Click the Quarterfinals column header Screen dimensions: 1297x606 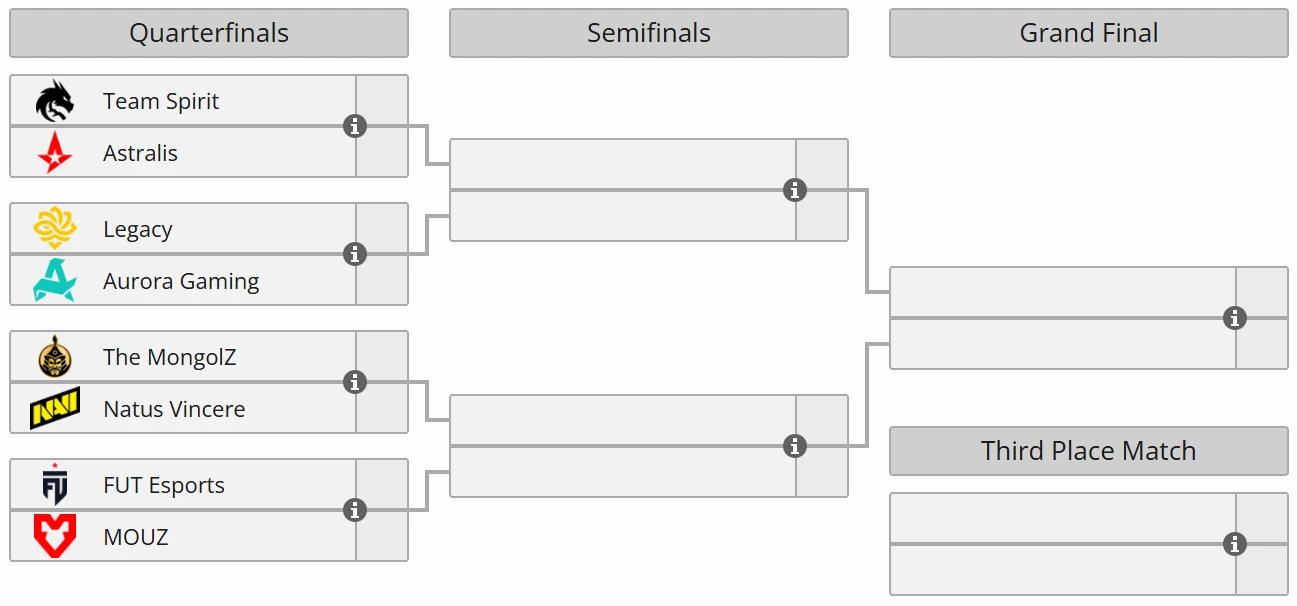tap(209, 33)
